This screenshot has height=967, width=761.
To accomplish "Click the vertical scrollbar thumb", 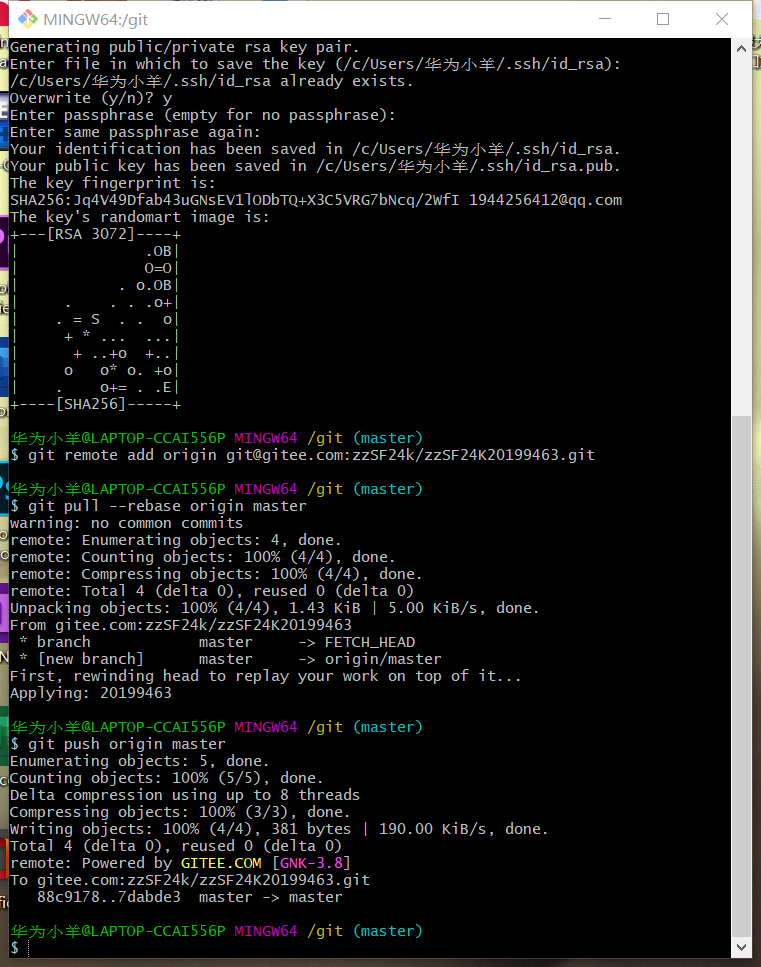I will coord(741,676).
